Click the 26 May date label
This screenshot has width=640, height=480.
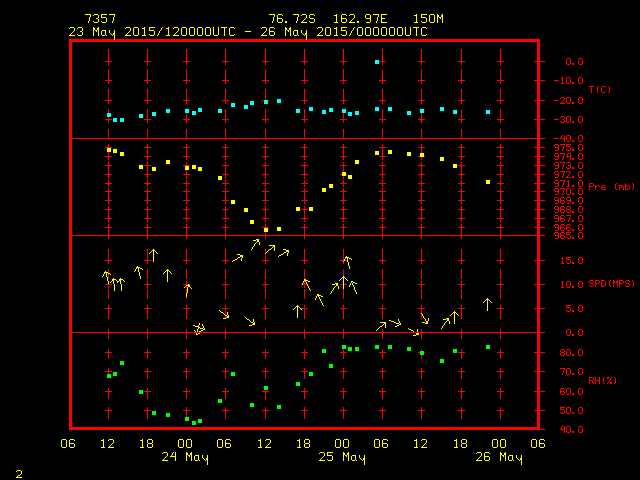[x=497, y=457]
